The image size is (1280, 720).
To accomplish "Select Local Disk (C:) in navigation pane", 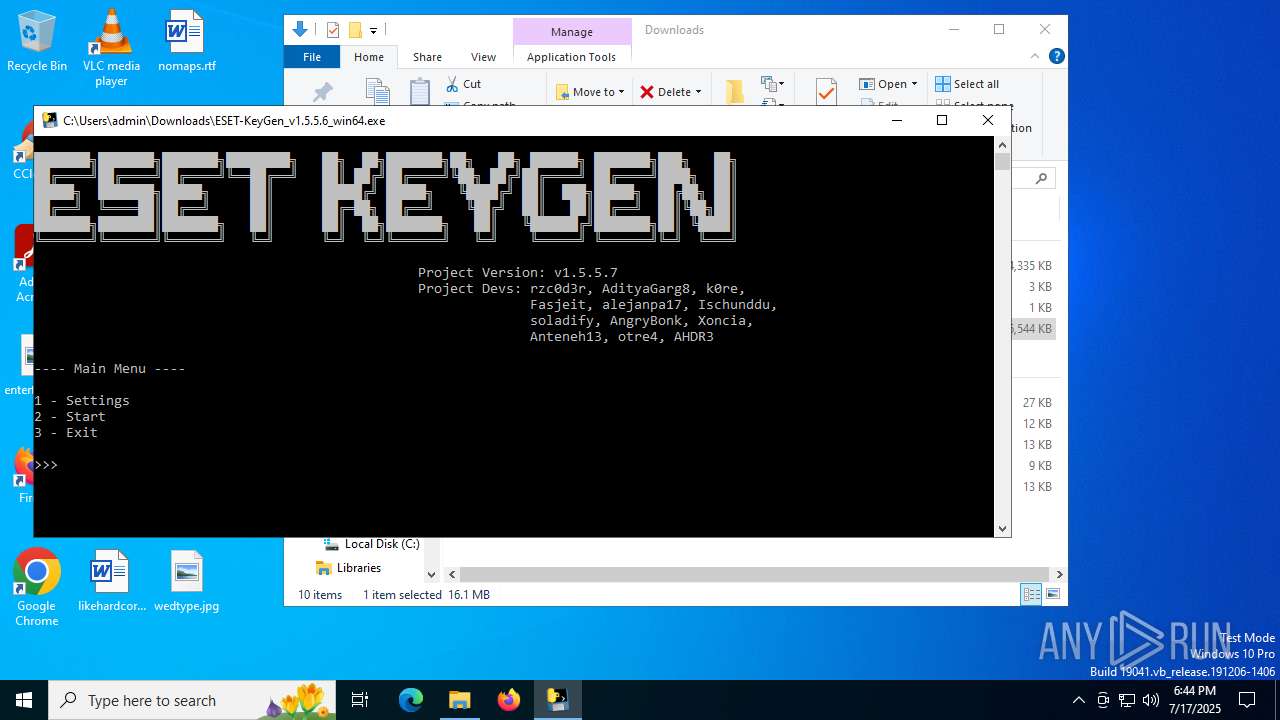I will coord(370,544).
